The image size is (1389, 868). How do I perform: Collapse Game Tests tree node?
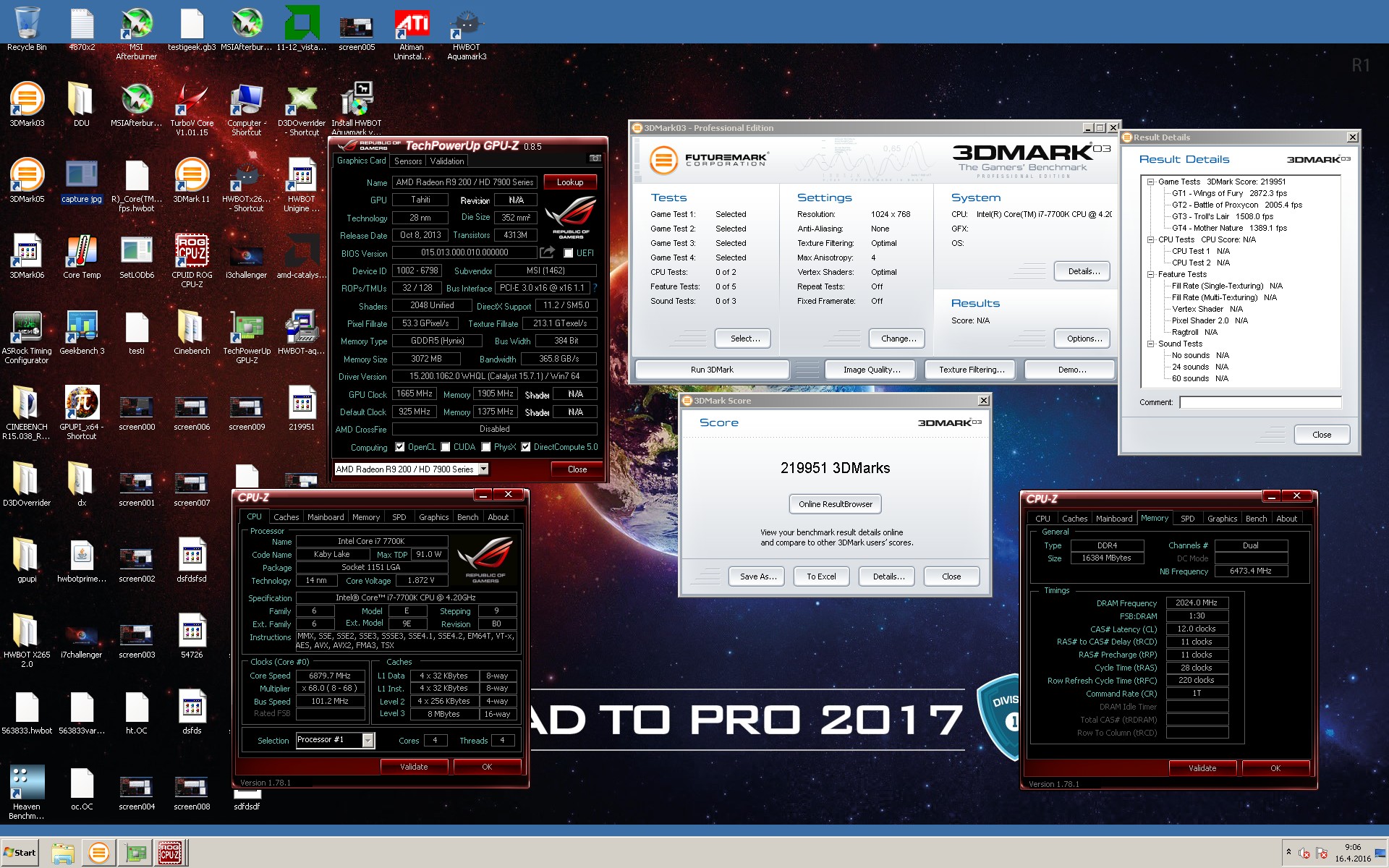[x=1150, y=182]
